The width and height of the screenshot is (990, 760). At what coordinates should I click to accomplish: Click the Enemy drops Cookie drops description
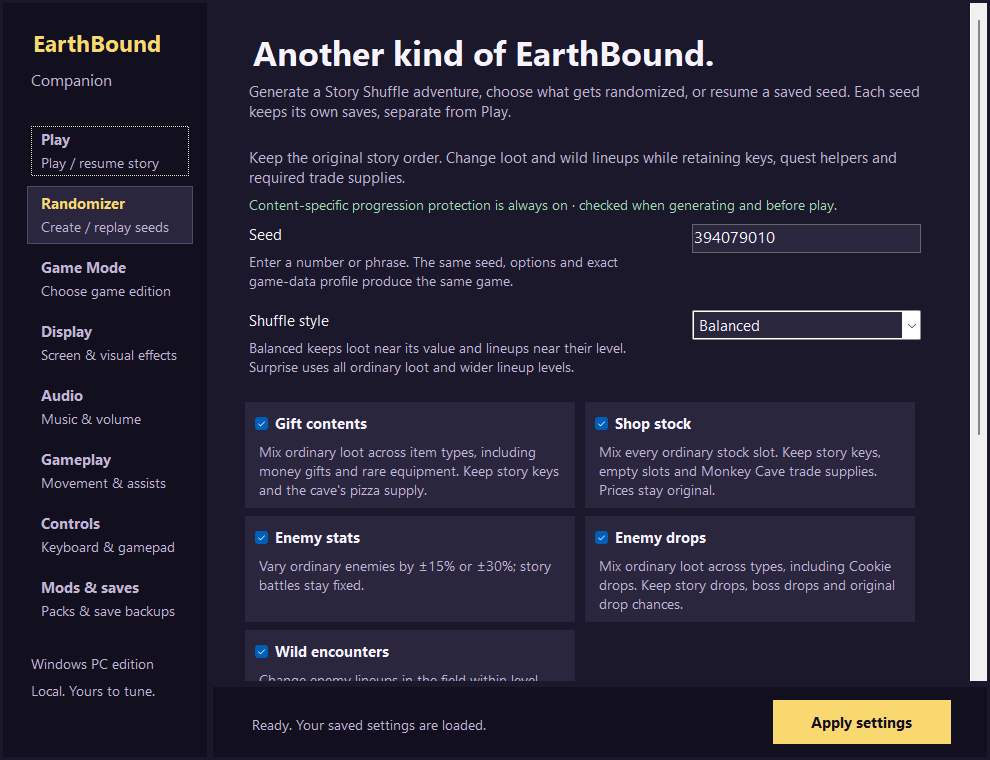tap(747, 585)
